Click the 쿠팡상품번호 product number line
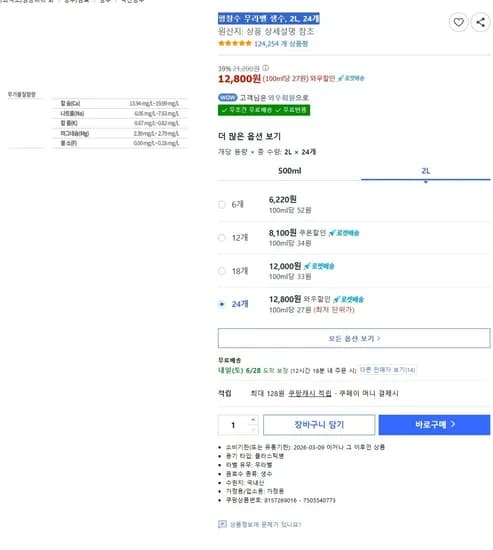The height and width of the screenshot is (550, 493). point(280,500)
